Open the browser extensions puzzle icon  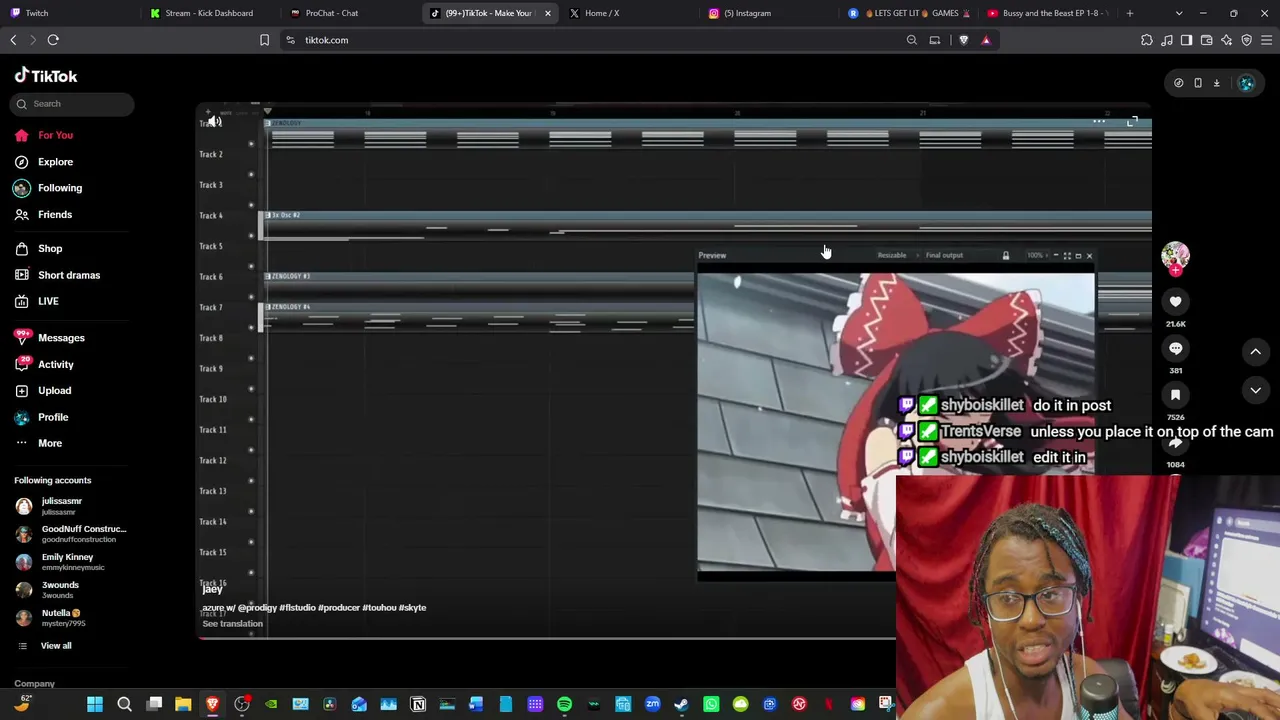1147,40
